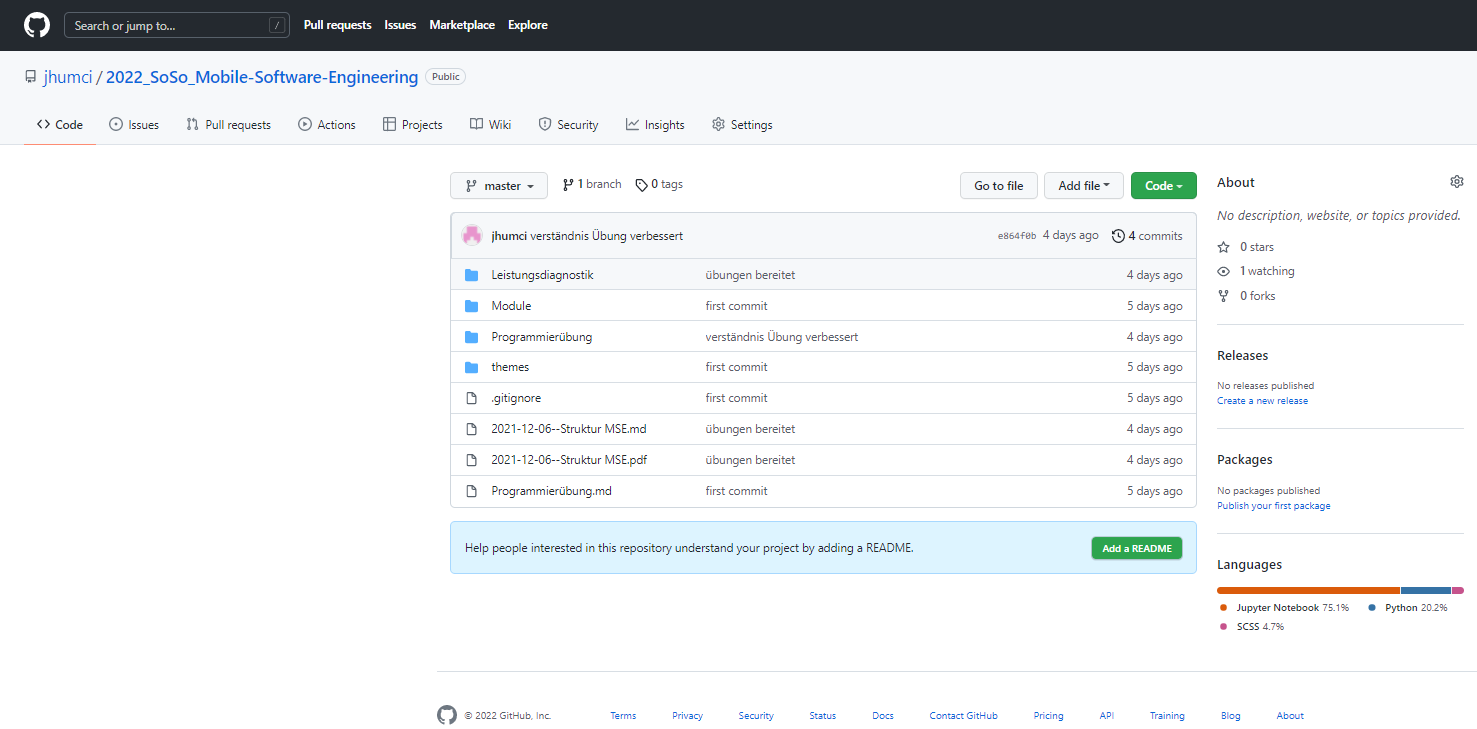Open the green Code dropdown
The height and width of the screenshot is (729, 1477).
(1163, 185)
